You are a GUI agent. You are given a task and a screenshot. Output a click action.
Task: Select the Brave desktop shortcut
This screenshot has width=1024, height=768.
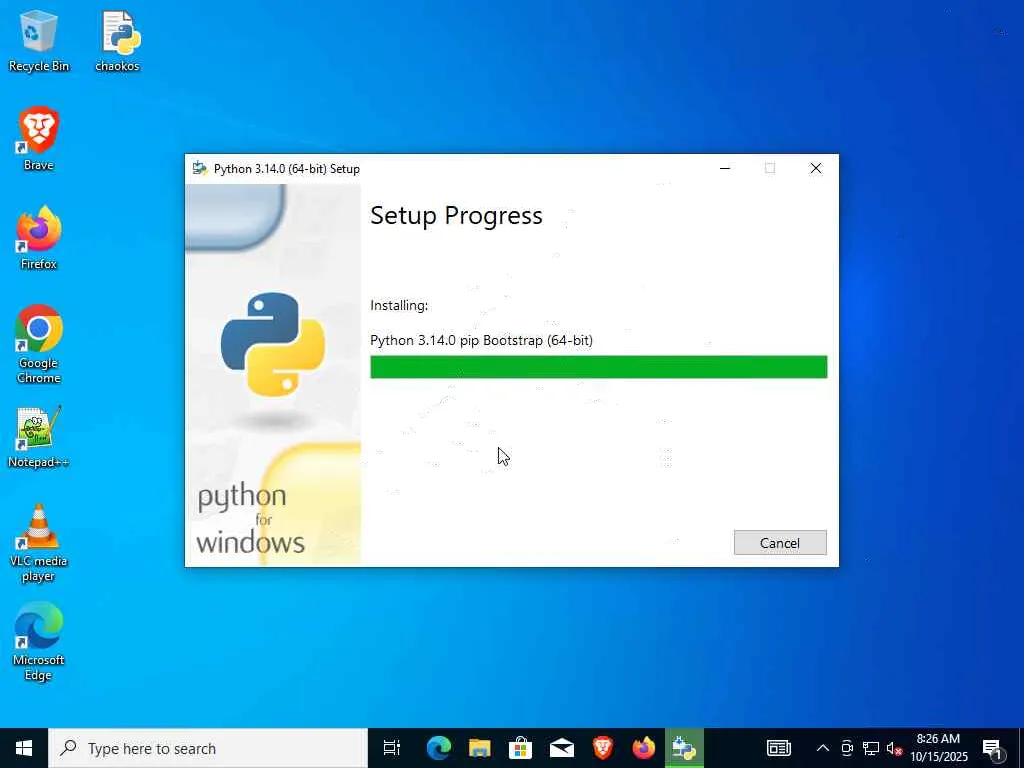click(39, 139)
